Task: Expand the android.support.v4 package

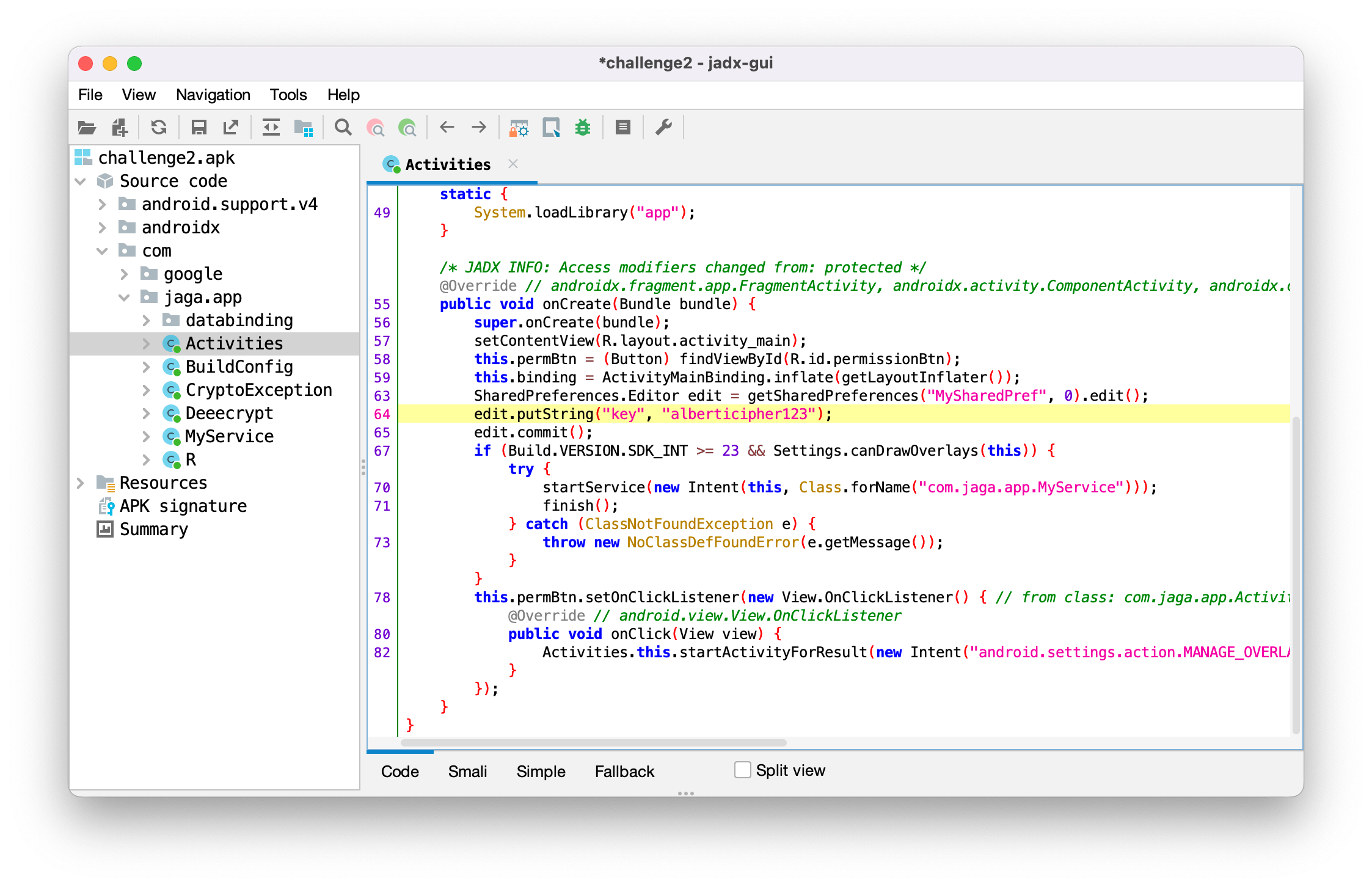Action: click(x=102, y=205)
